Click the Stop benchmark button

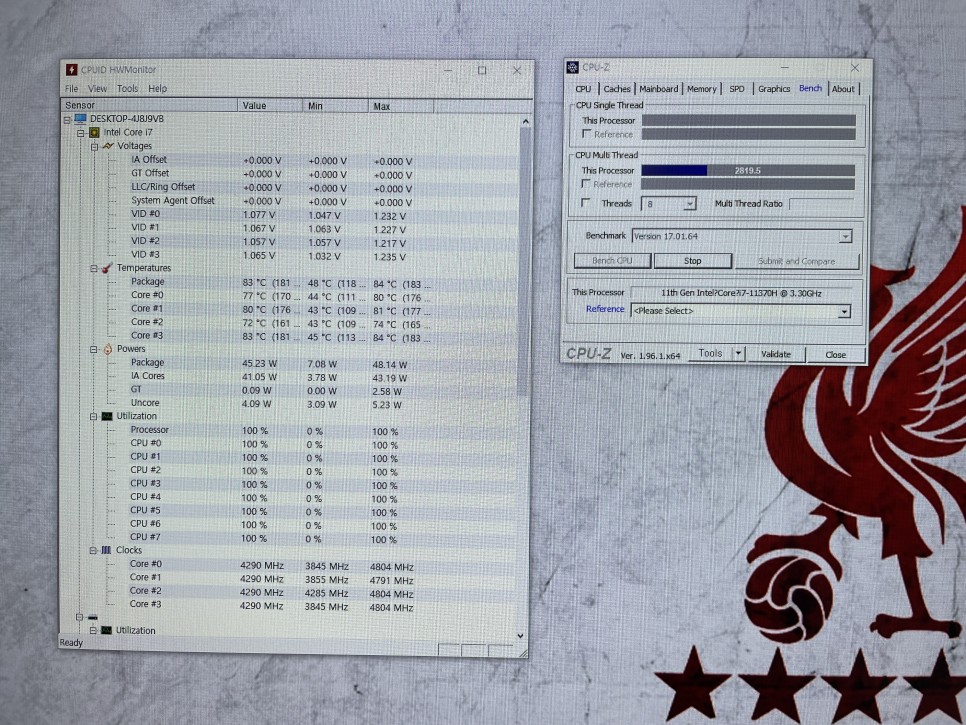click(692, 261)
